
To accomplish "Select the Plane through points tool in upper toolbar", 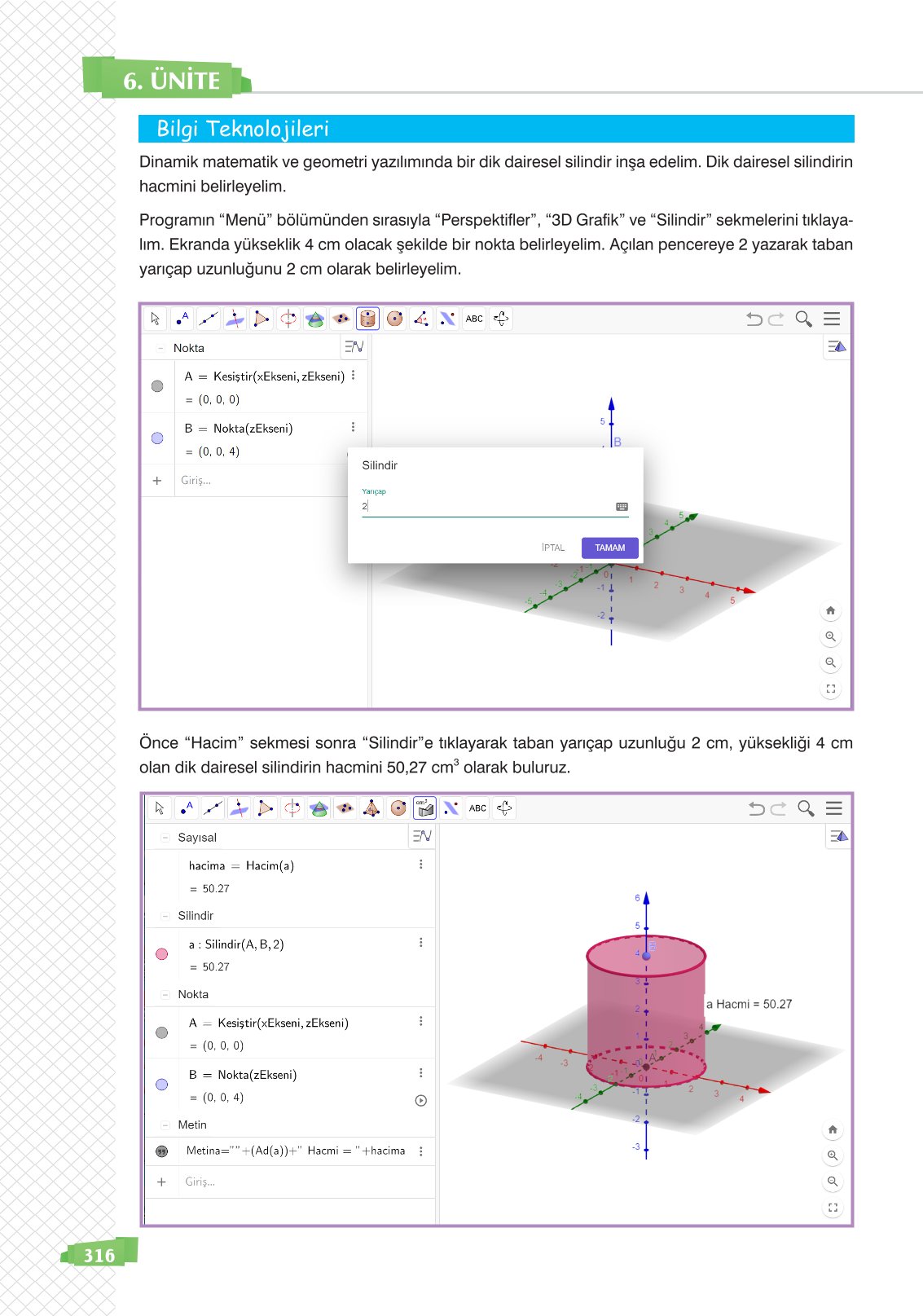I will click(341, 319).
